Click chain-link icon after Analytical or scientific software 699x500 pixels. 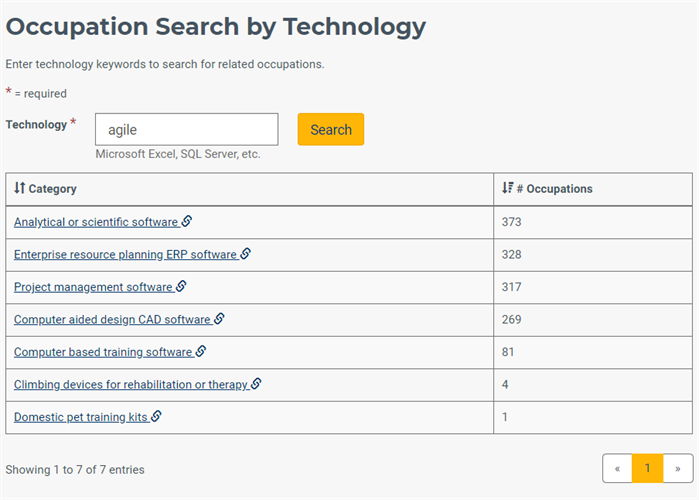(x=187, y=221)
